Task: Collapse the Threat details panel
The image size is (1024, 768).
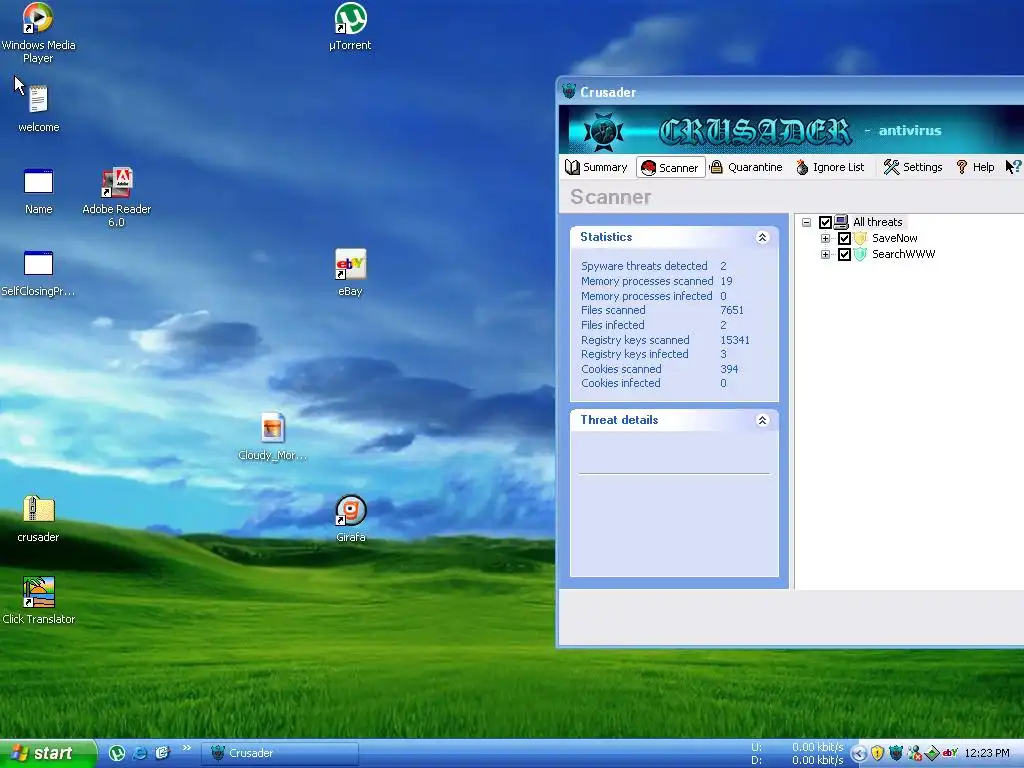Action: [762, 420]
